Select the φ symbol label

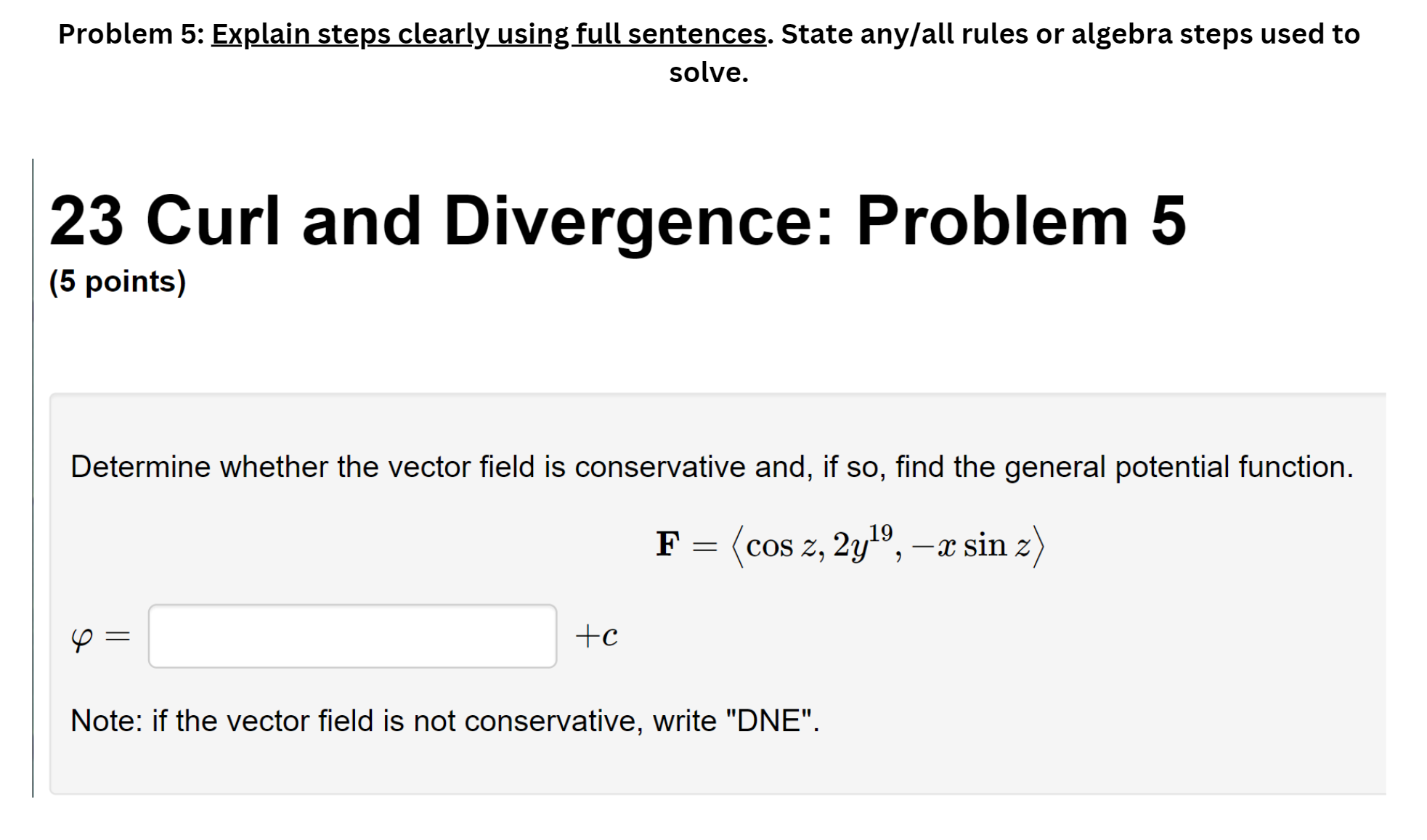tap(84, 635)
